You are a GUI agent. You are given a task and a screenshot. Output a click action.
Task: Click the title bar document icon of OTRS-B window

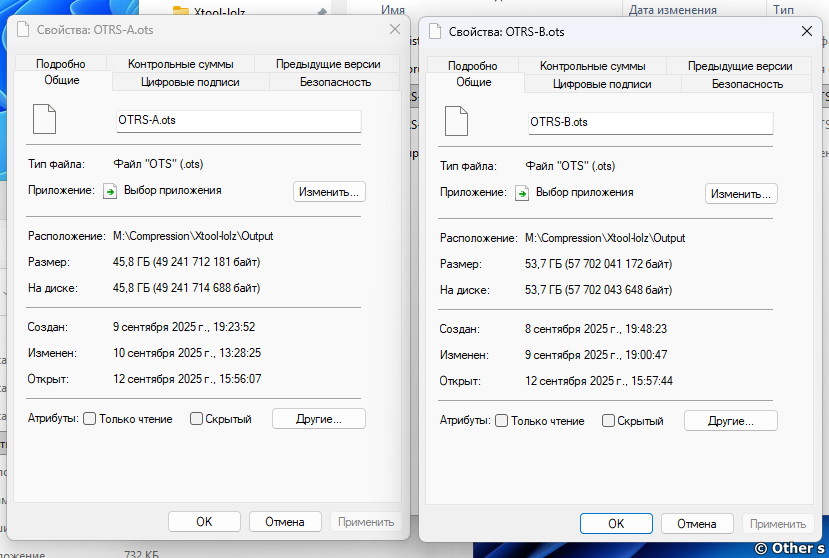434,32
